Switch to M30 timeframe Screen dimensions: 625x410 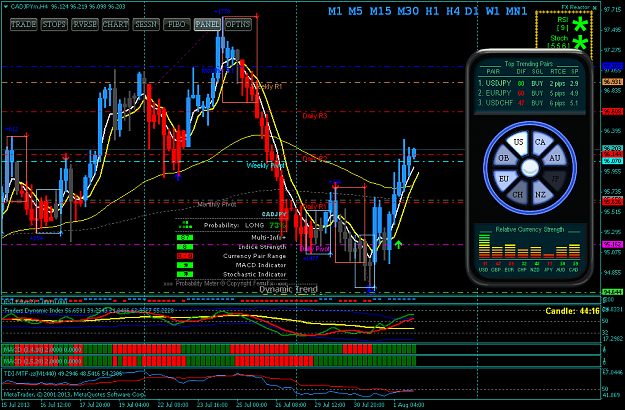pyautogui.click(x=408, y=11)
